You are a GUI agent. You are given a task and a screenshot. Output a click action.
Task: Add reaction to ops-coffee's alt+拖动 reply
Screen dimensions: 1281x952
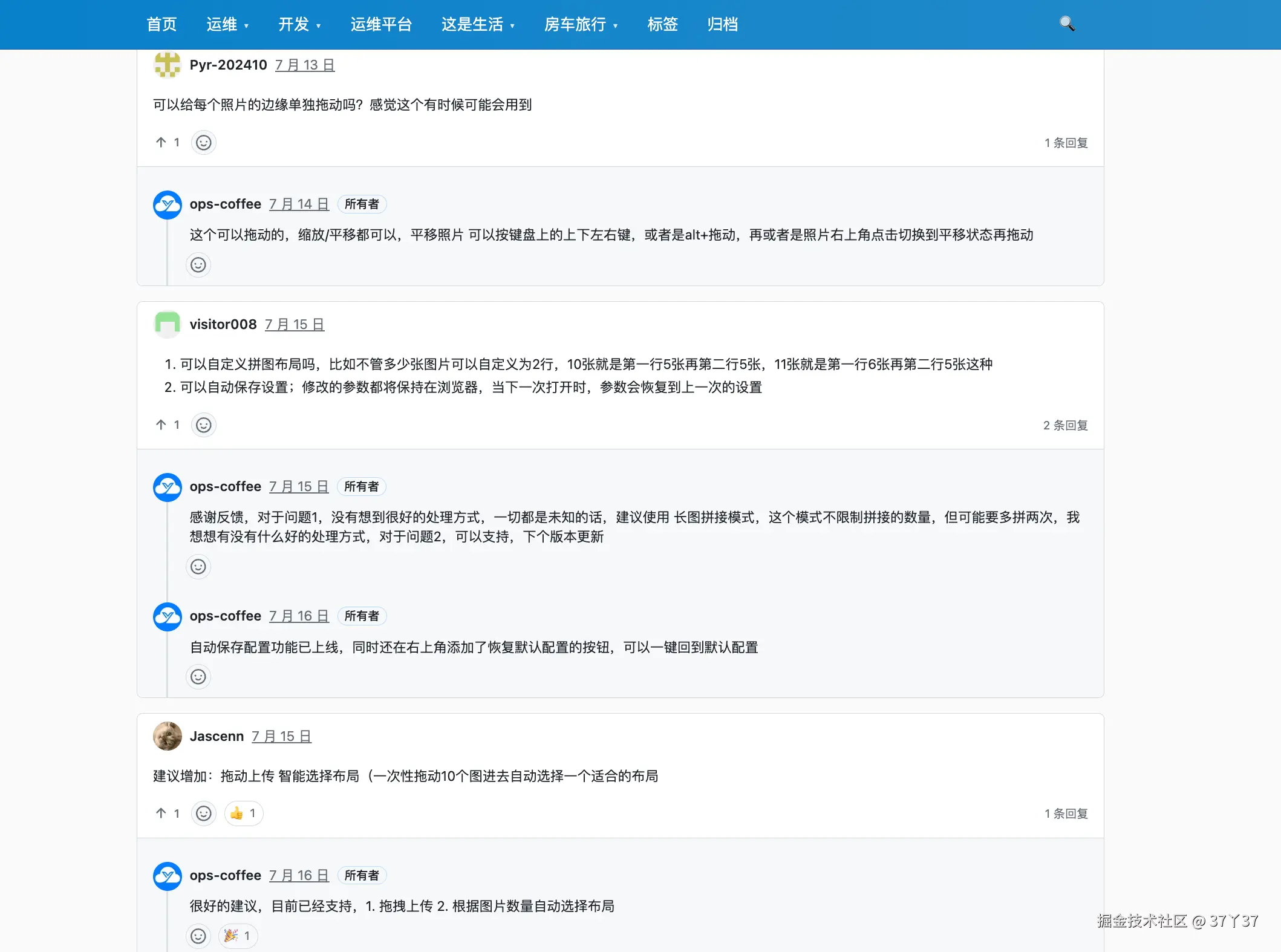[x=198, y=265]
